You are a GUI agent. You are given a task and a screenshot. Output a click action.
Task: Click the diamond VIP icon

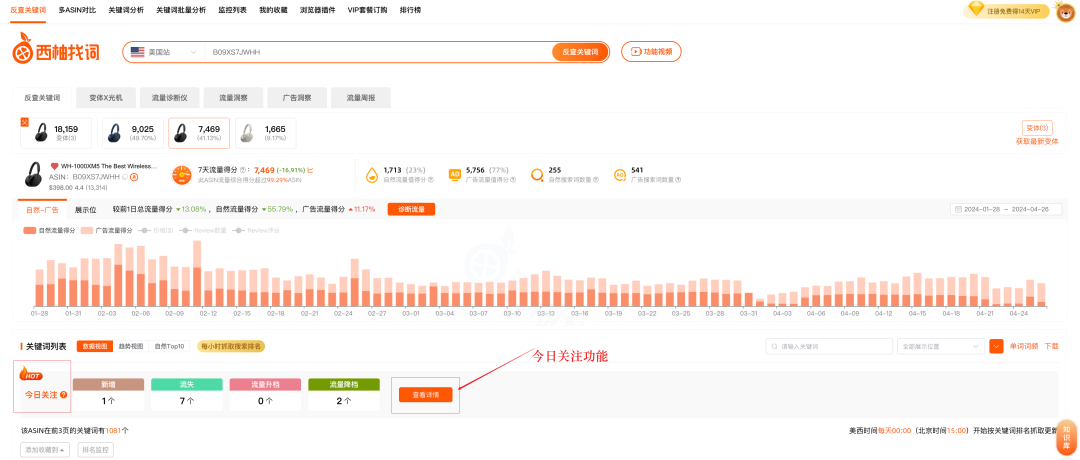(976, 9)
